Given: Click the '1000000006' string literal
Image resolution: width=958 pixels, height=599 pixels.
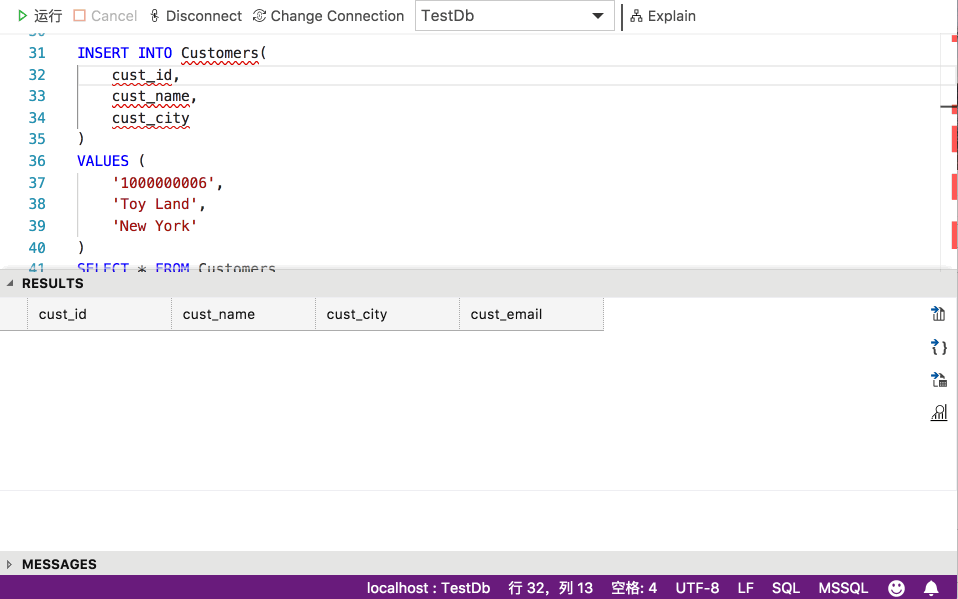Looking at the screenshot, I should click(x=164, y=183).
